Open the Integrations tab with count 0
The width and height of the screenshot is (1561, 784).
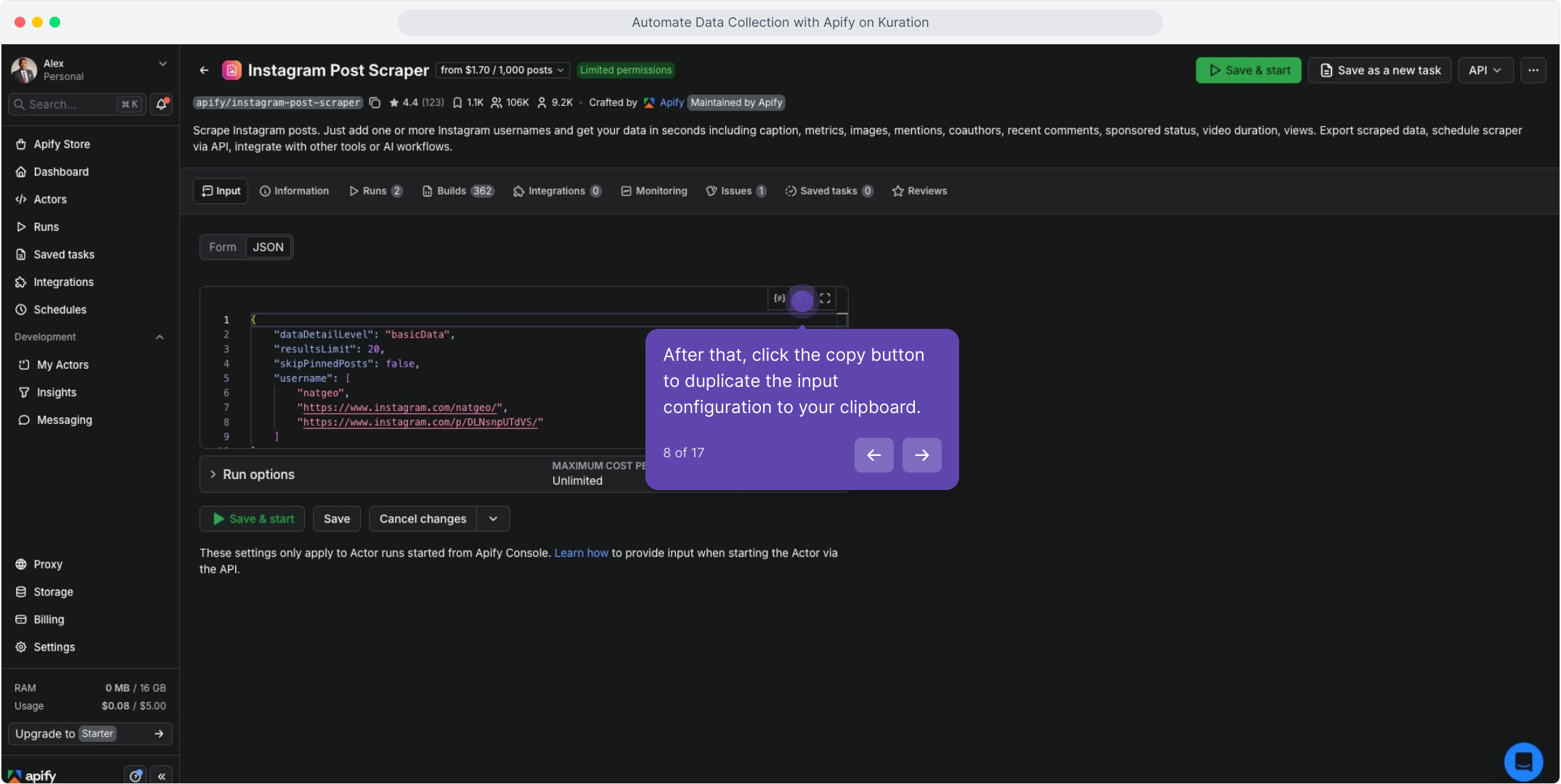pyautogui.click(x=557, y=191)
